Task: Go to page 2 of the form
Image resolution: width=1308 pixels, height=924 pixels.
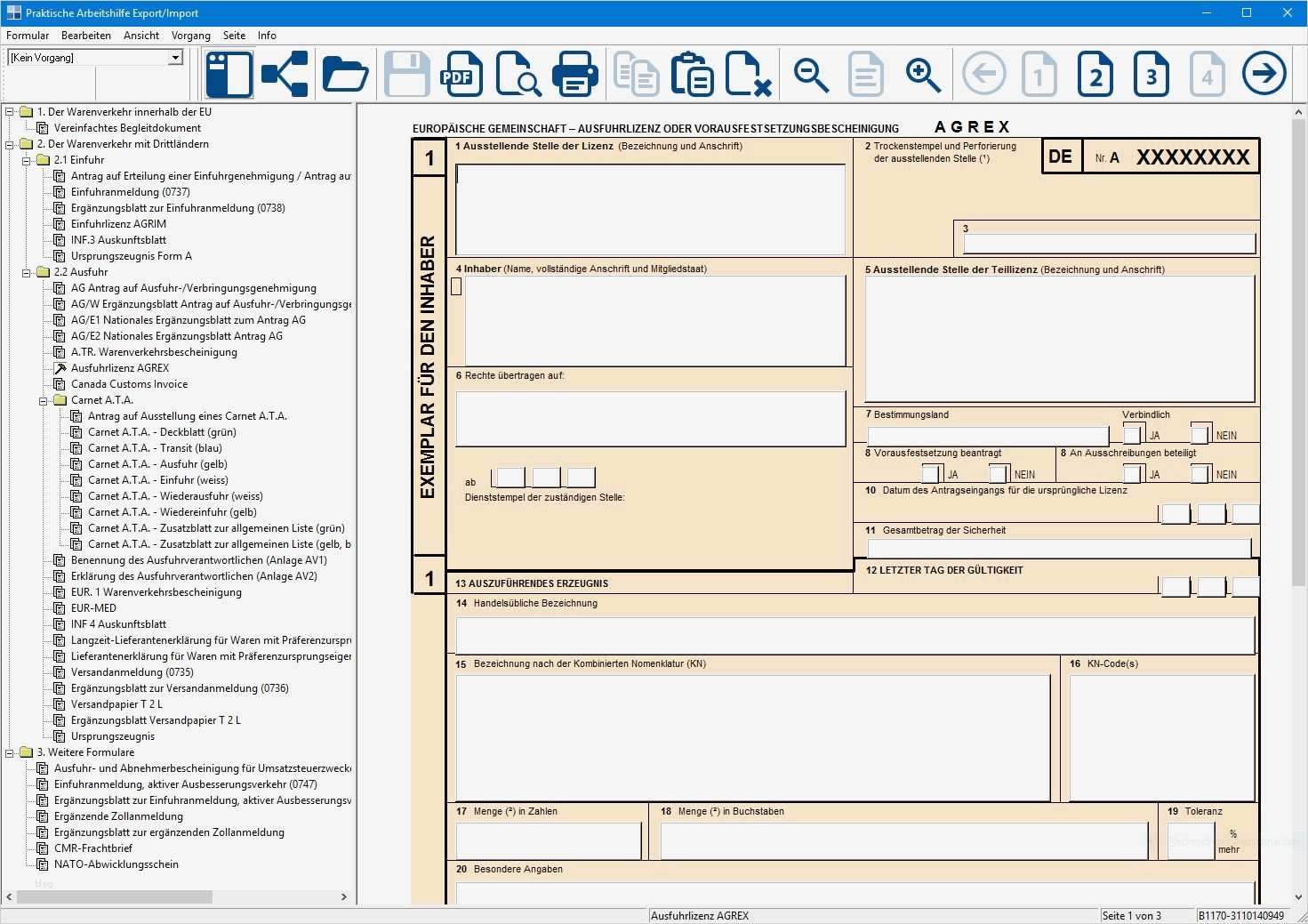Action: click(1095, 74)
